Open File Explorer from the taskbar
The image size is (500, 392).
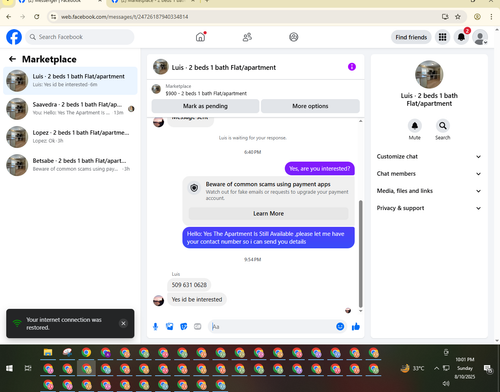48,352
